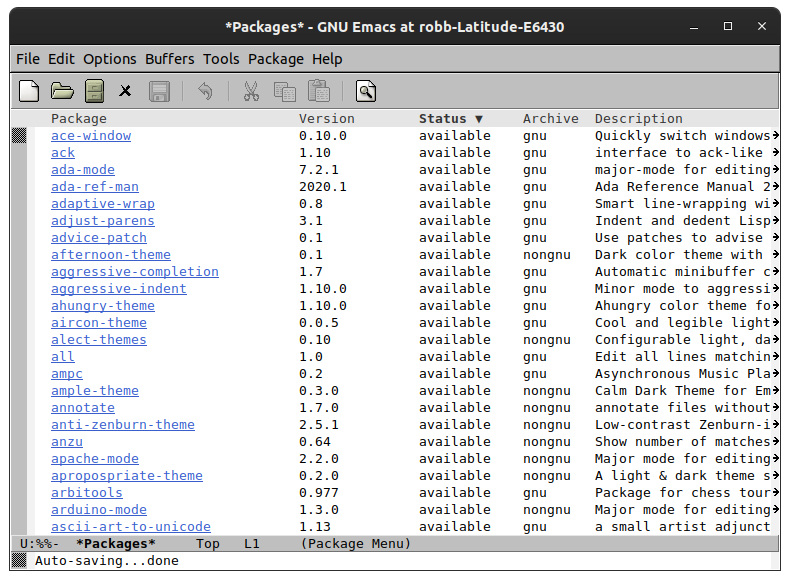
Task: Close buffer with the X toolbar icon
Action: pyautogui.click(x=125, y=91)
